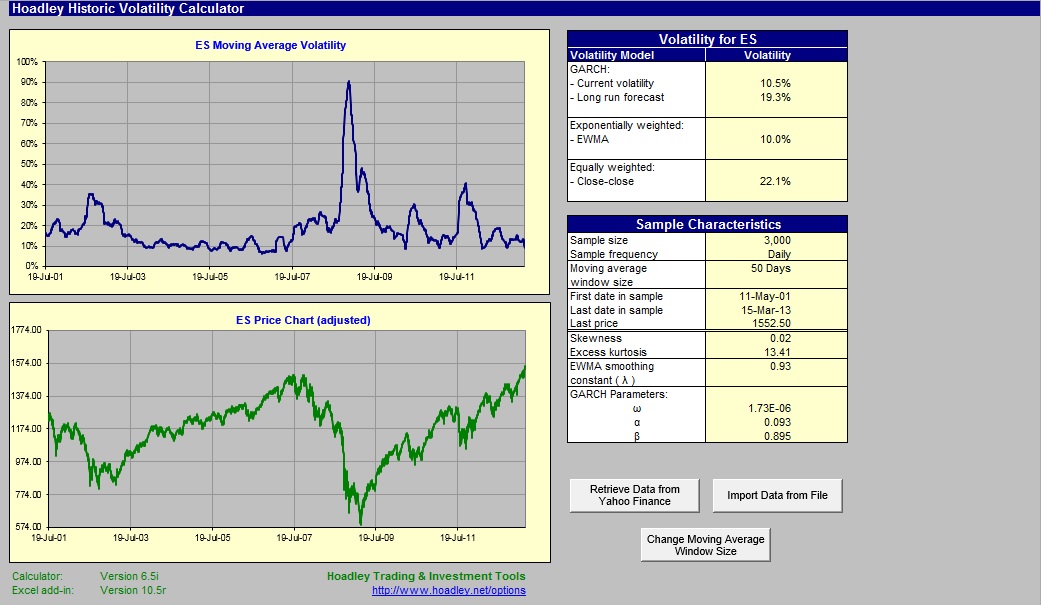Viewport: 1041px width, 605px height.
Task: Click the GARCH Parameters label
Action: [x=619, y=394]
